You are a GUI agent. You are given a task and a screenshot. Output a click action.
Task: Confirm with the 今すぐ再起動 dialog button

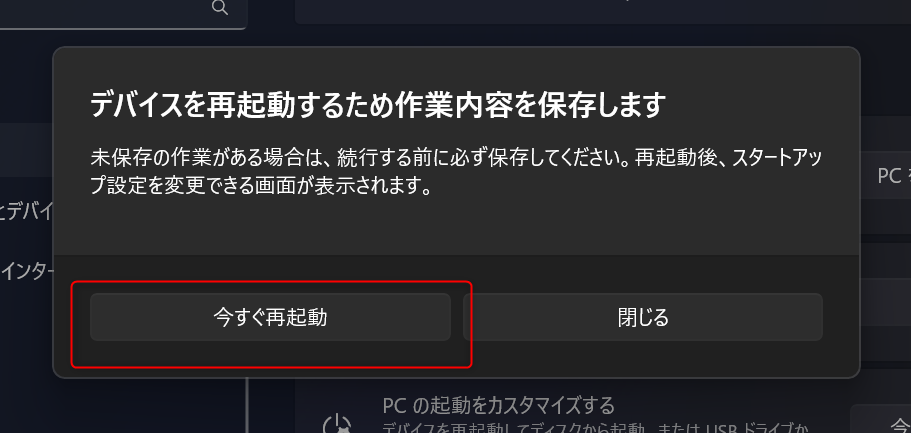click(270, 317)
